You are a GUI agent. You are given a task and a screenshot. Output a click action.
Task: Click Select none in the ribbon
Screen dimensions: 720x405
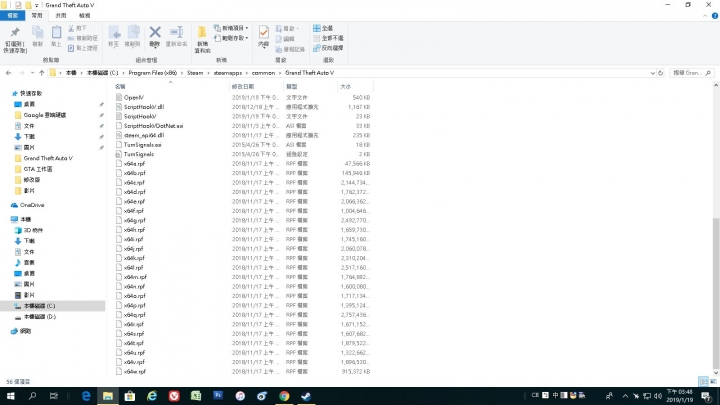pyautogui.click(x=328, y=38)
